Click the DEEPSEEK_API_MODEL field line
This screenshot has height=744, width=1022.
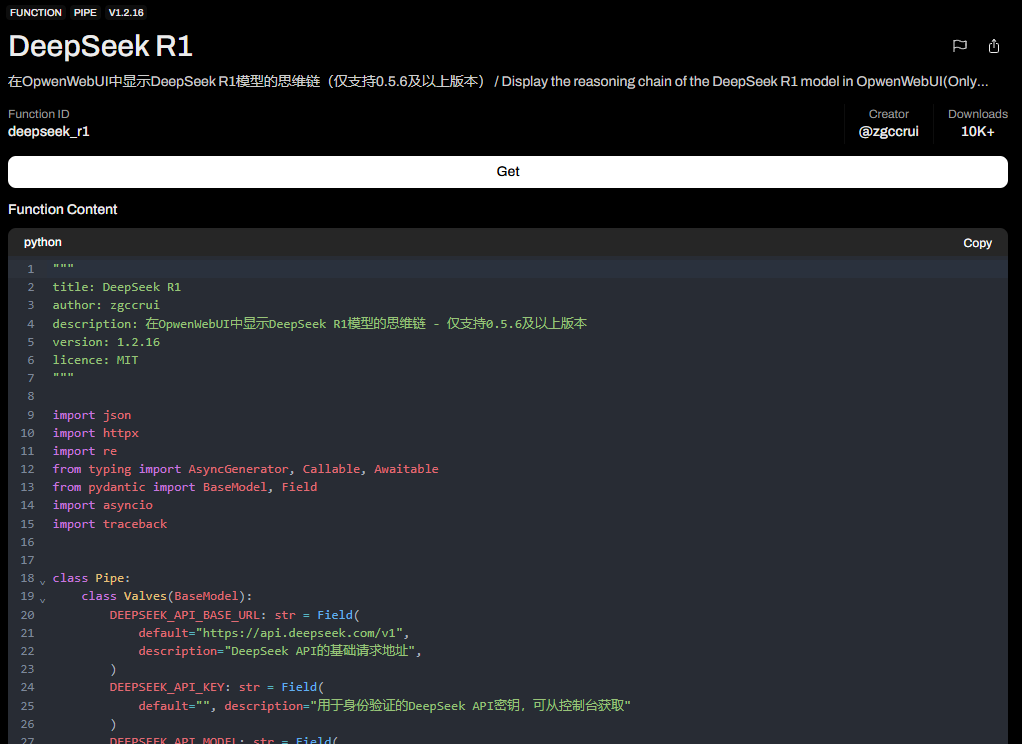[x=224, y=739]
